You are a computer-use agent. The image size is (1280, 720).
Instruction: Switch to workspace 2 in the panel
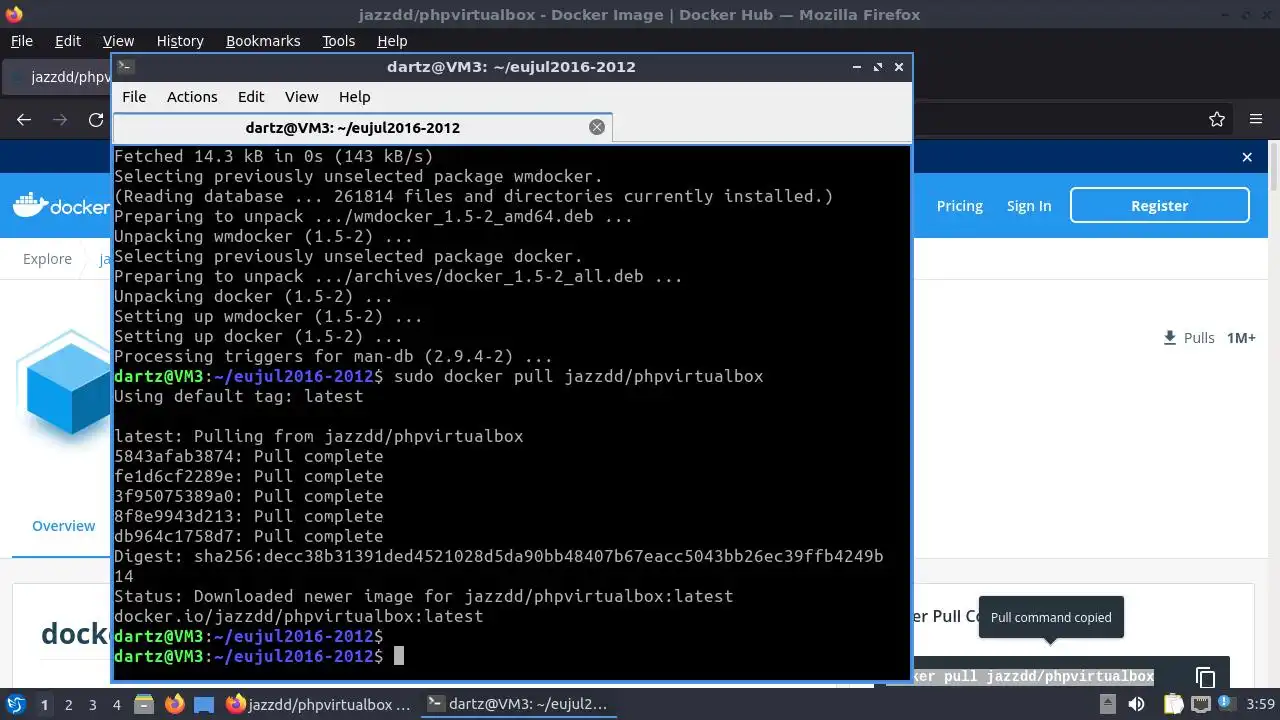point(68,705)
